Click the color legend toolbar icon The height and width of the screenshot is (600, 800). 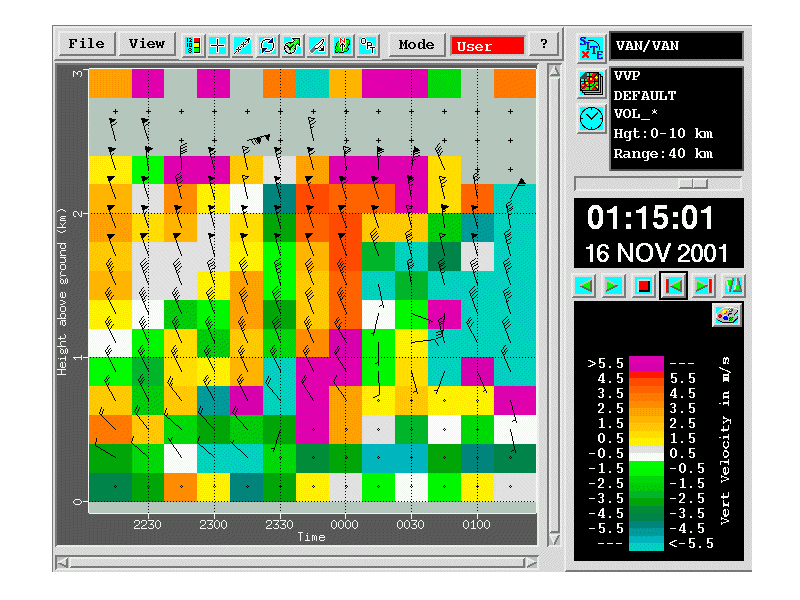[194, 45]
